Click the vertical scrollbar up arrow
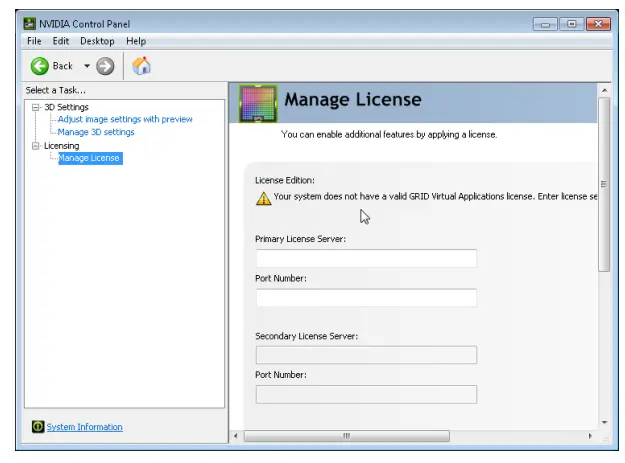 click(604, 90)
